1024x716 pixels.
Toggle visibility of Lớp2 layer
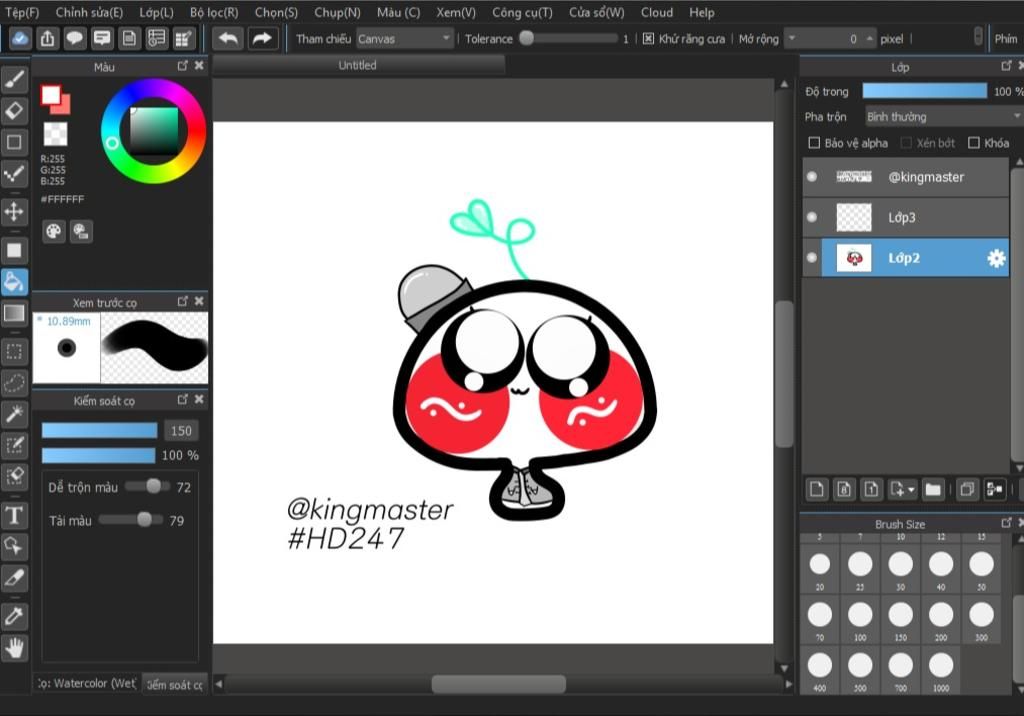tap(812, 258)
